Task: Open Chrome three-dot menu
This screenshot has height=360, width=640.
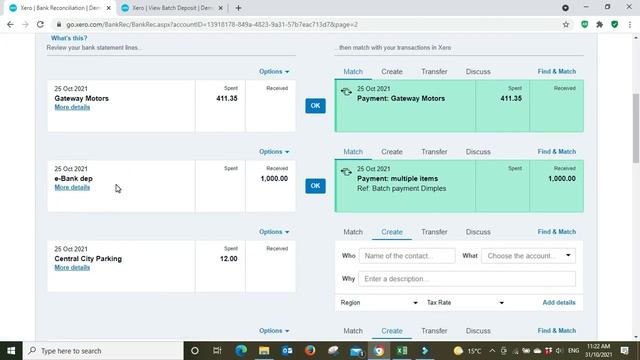Action: point(630,24)
